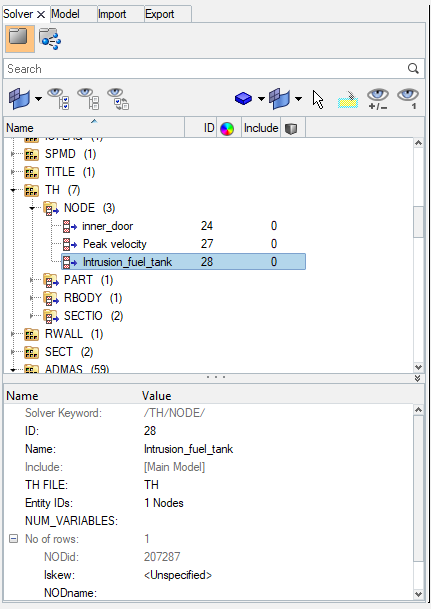Collapse the TH (7) folder
This screenshot has height=609, width=431.
[x=13, y=190]
